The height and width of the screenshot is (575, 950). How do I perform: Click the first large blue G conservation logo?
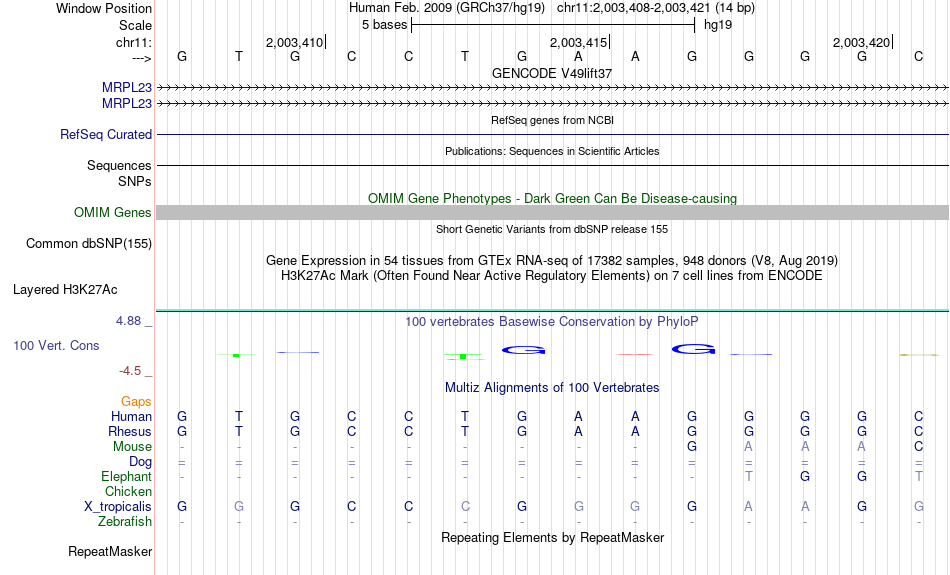click(523, 350)
